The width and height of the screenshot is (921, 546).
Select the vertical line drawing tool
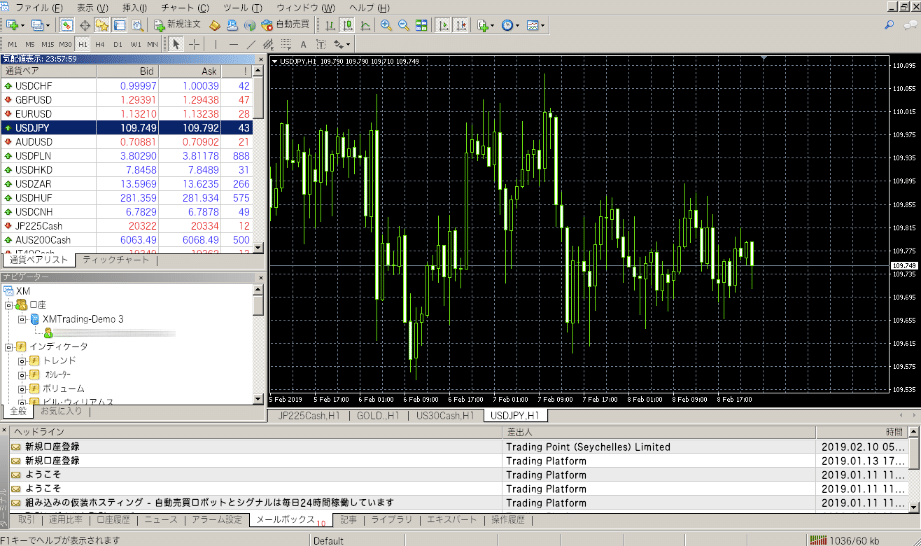click(216, 44)
